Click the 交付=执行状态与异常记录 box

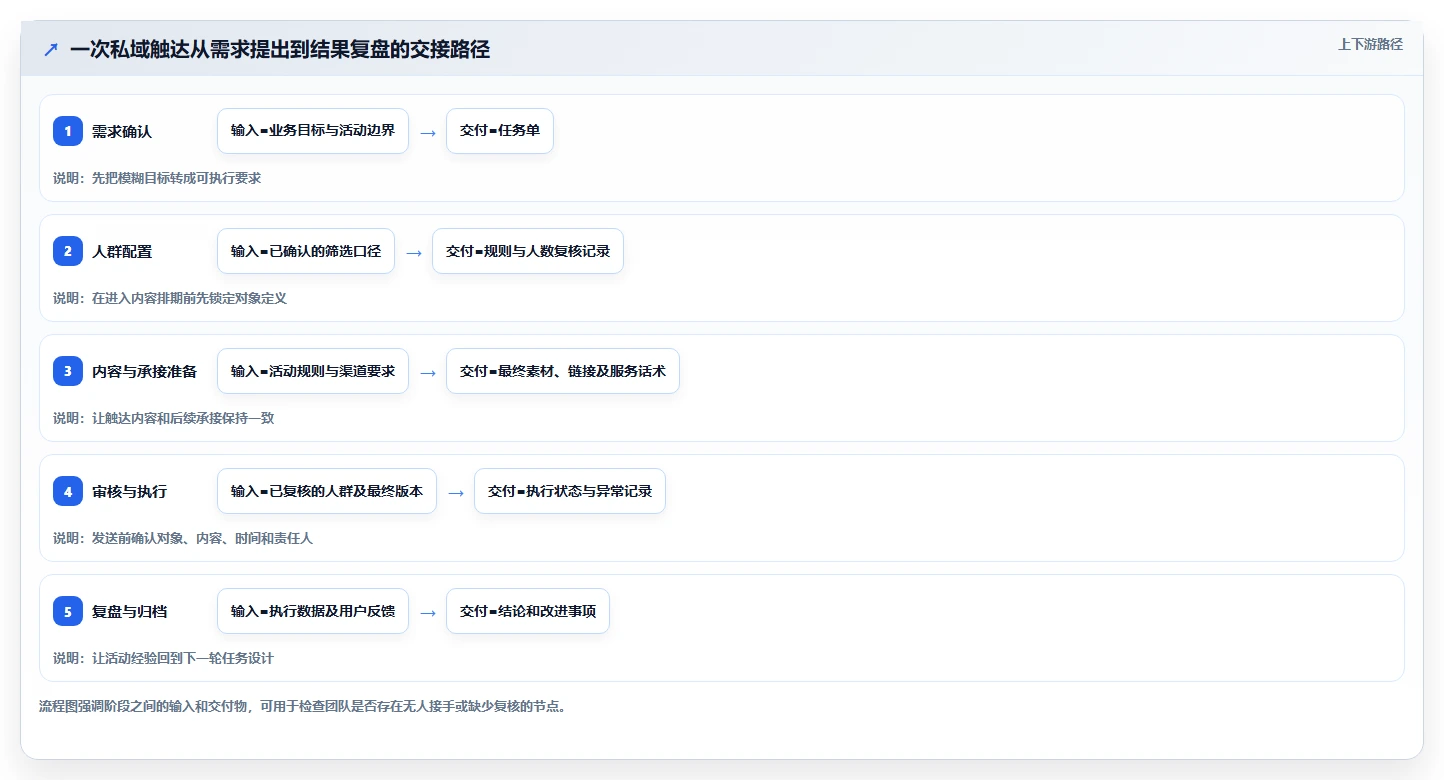tap(570, 491)
